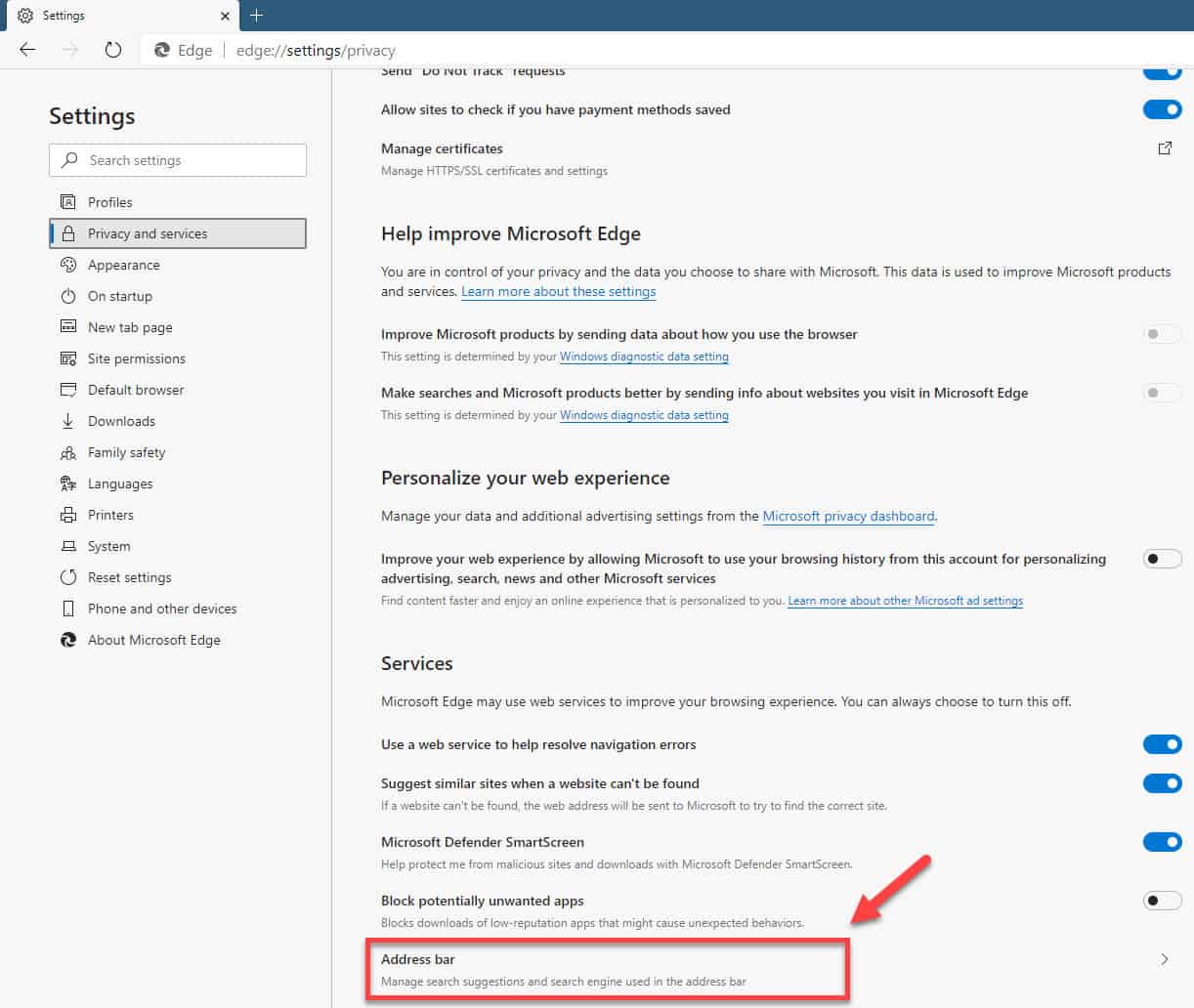Click the On startup power icon
The width and height of the screenshot is (1194, 1008).
pos(68,296)
